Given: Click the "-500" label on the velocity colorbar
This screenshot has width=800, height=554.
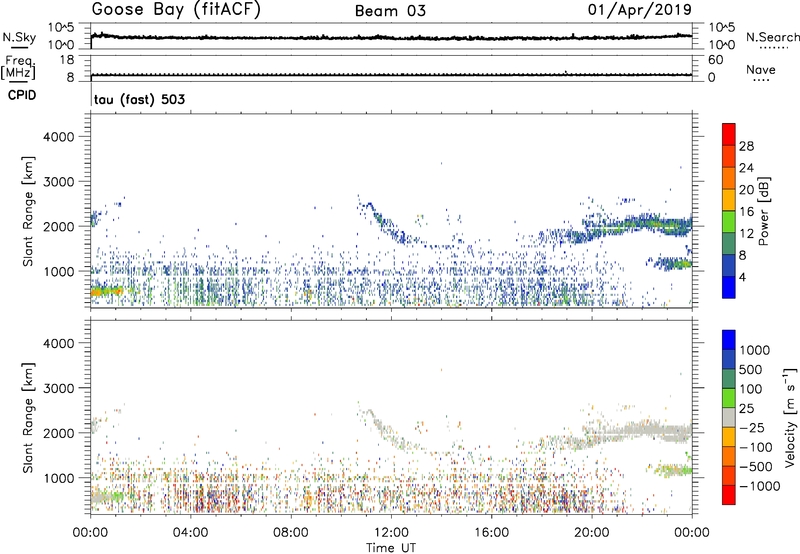Looking at the screenshot, I should click(x=756, y=467).
